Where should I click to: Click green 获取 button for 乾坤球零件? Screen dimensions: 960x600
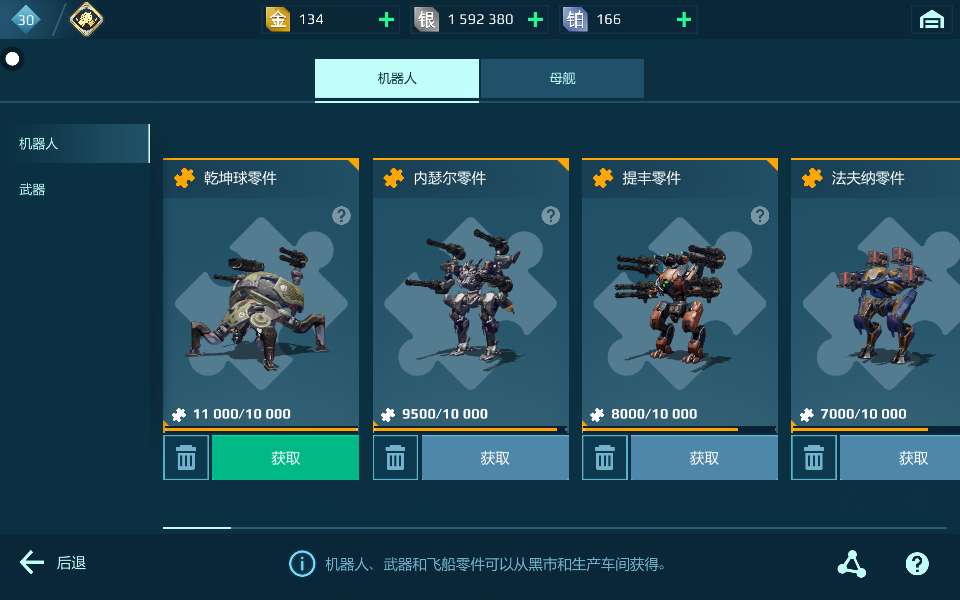coord(285,457)
